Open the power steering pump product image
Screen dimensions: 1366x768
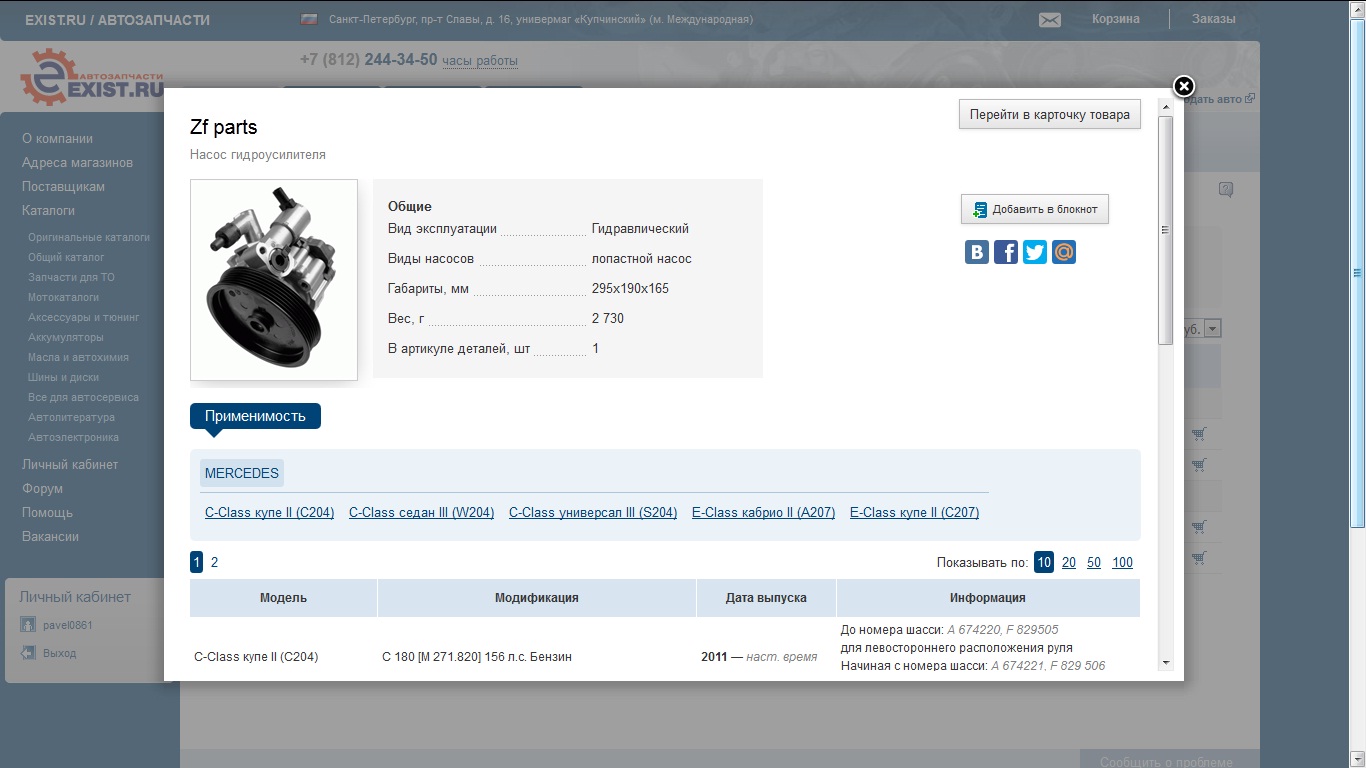(x=274, y=280)
